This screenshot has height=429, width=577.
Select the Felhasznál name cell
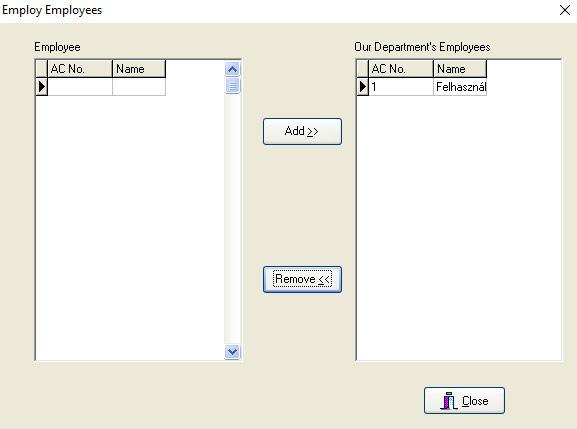(x=460, y=86)
